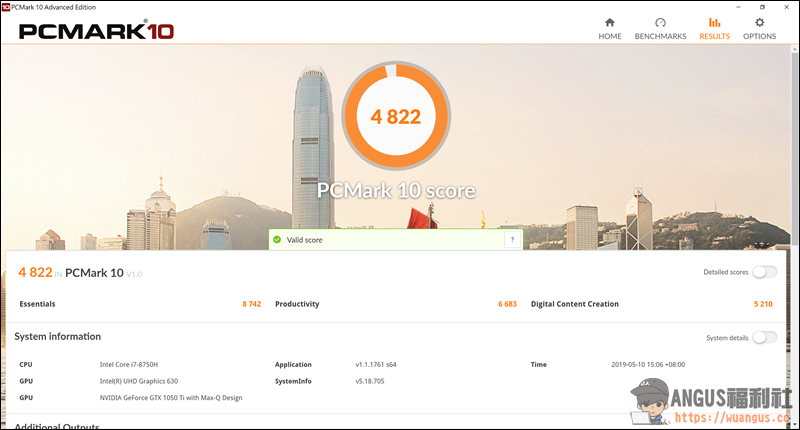Click the PCMark 10 logo
This screenshot has height=430, width=800.
96,30
